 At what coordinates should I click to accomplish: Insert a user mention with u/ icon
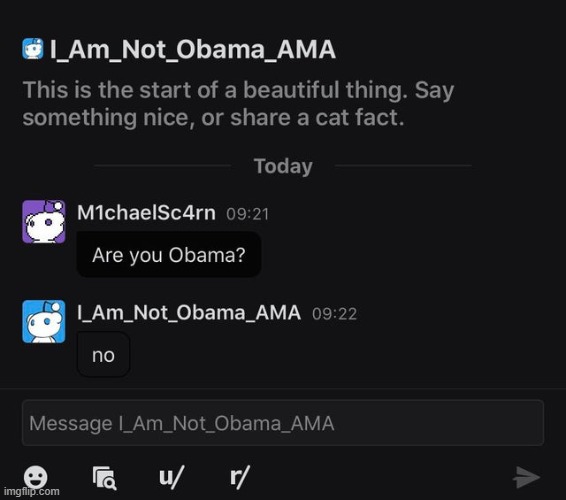tap(171, 477)
